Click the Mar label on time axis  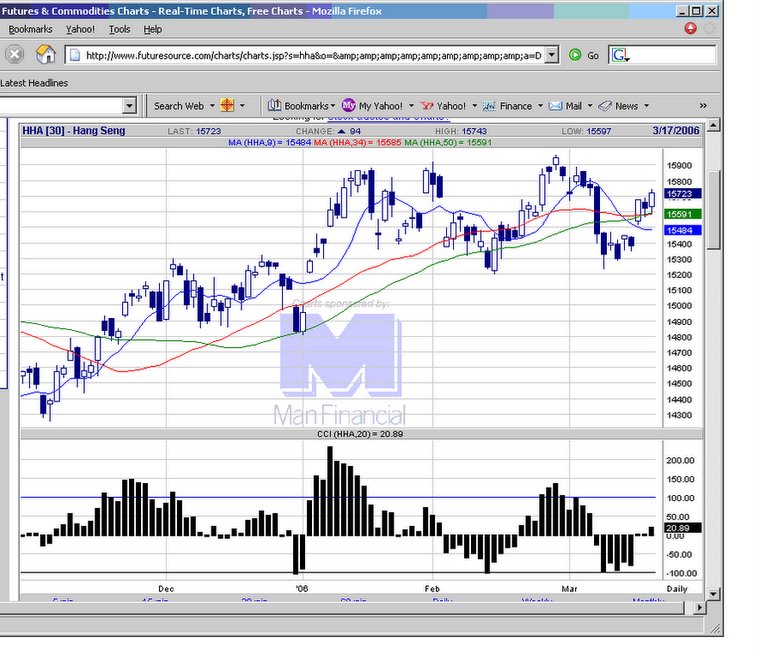click(x=569, y=589)
